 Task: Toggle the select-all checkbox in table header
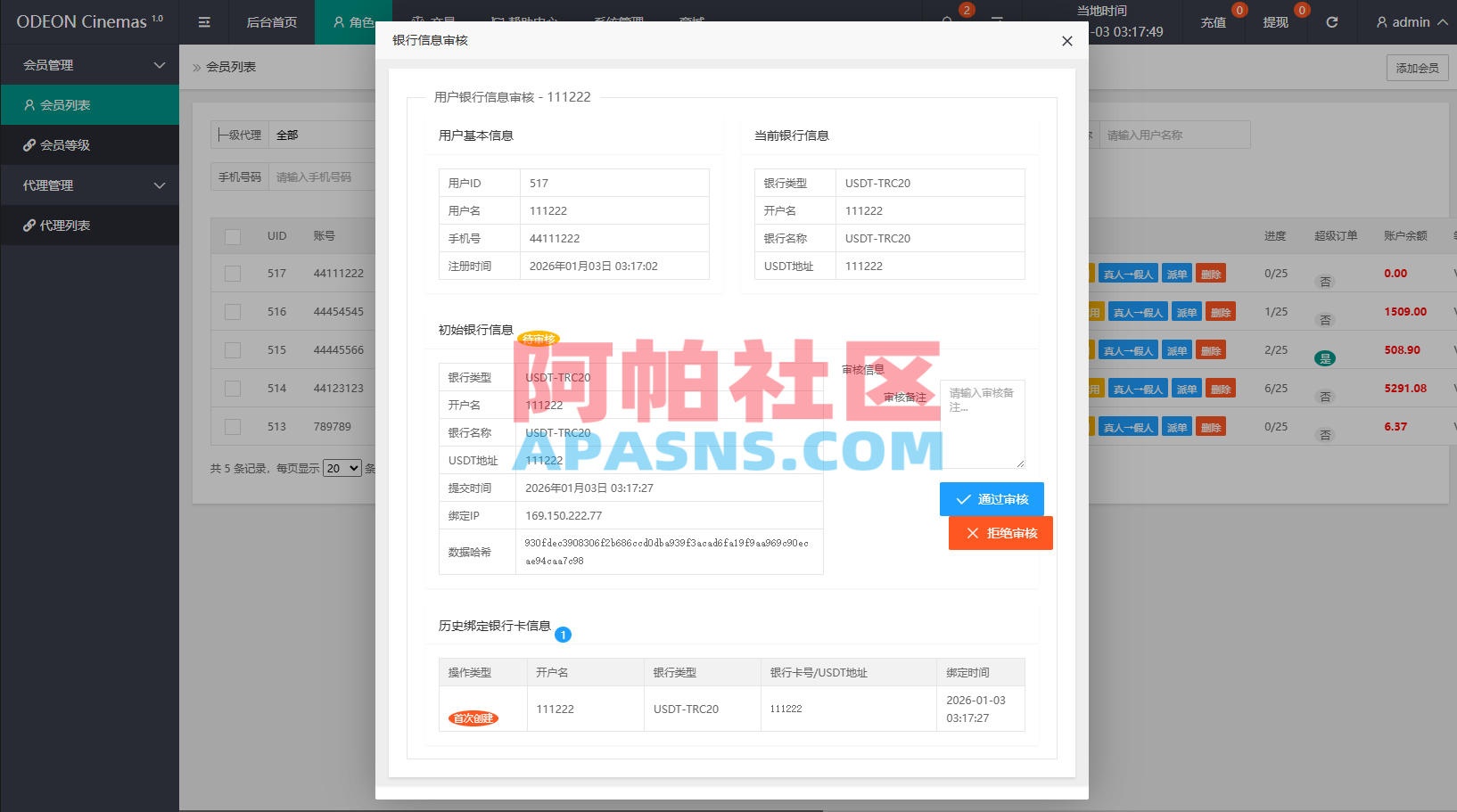click(233, 237)
